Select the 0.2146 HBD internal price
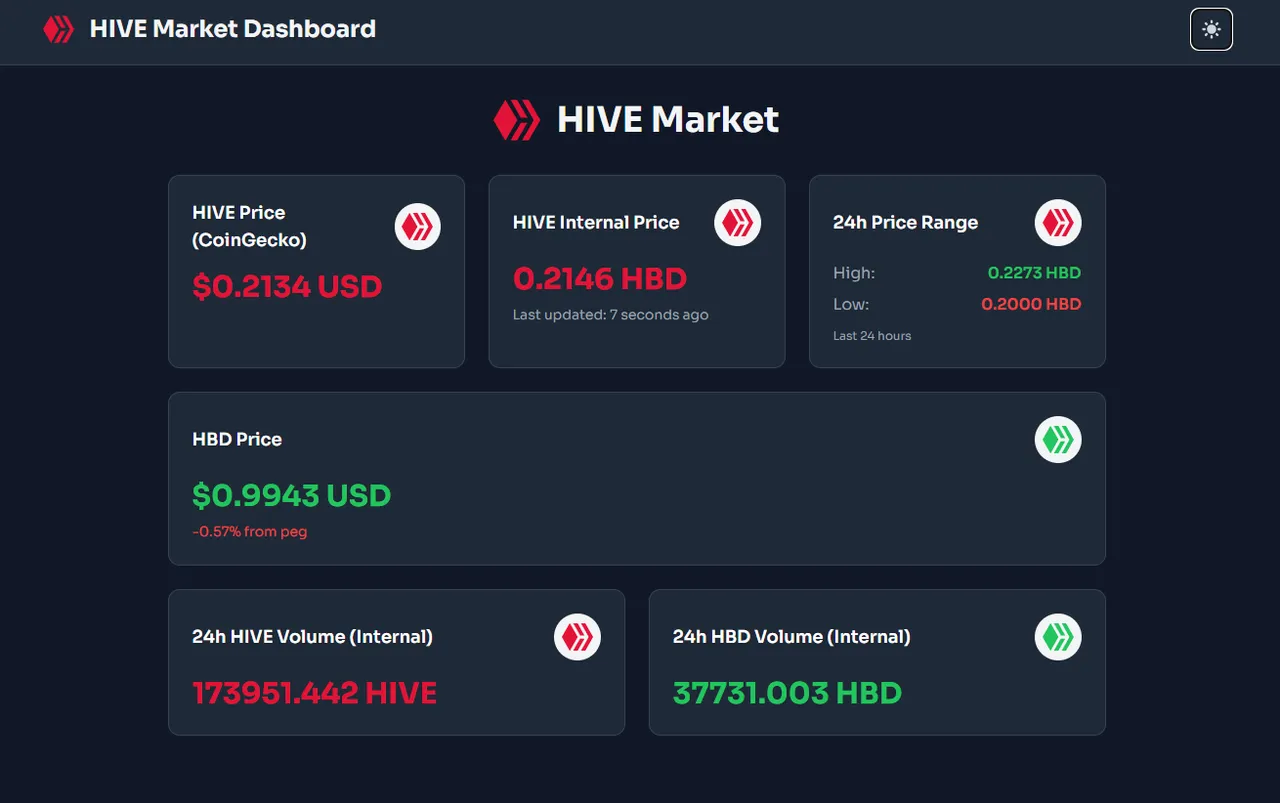The image size is (1280, 803). (600, 279)
